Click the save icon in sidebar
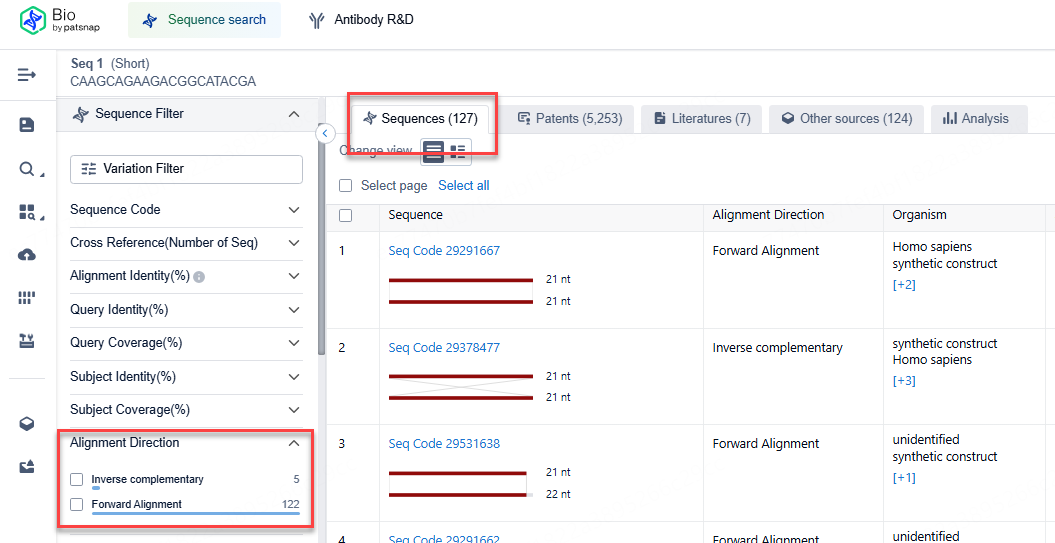 (27, 125)
